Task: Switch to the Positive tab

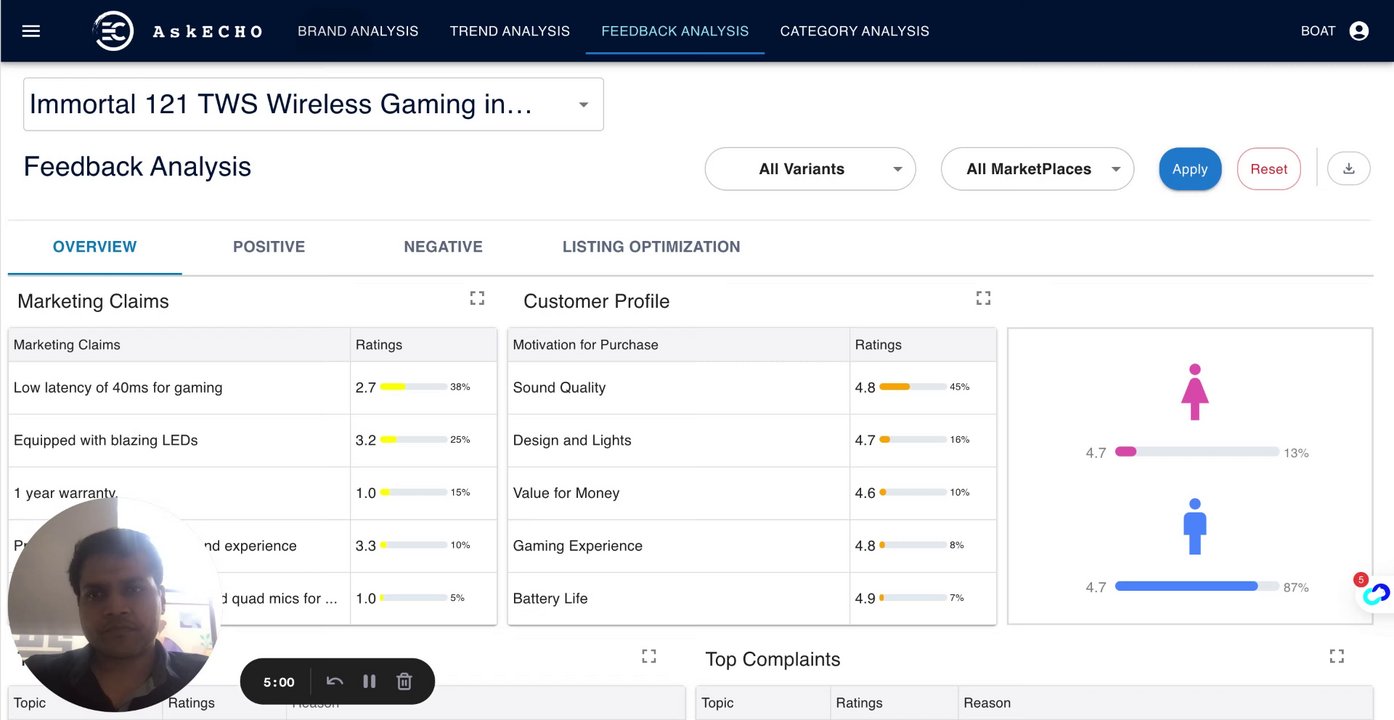Action: click(x=269, y=247)
